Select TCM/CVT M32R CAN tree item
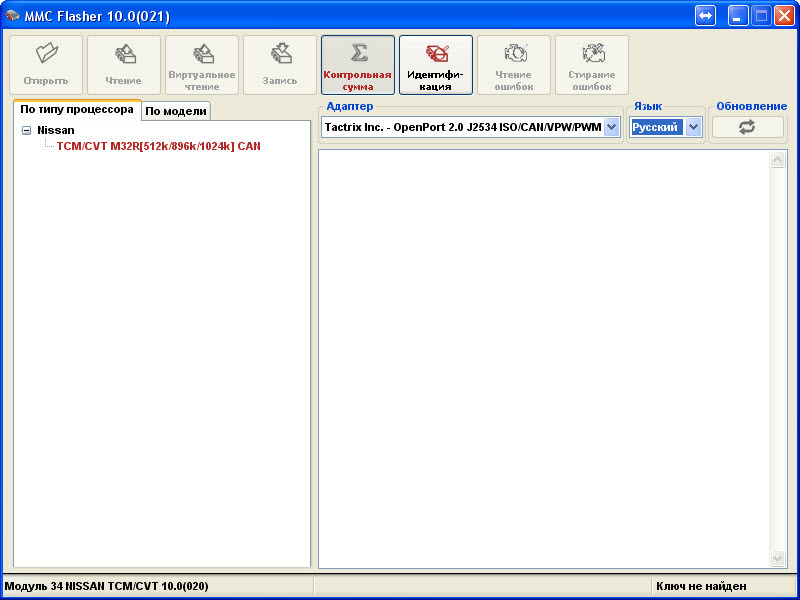The image size is (800, 600). 158,146
